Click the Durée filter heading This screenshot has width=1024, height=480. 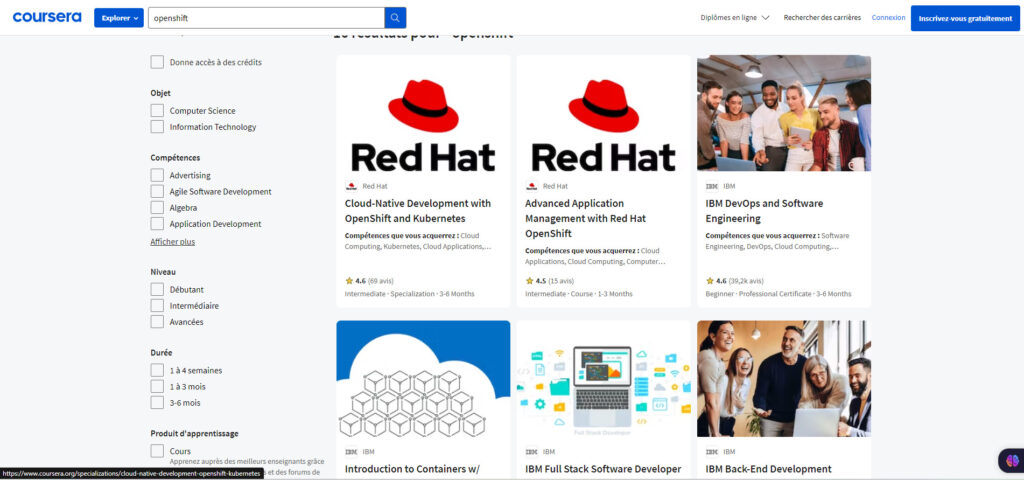[161, 353]
